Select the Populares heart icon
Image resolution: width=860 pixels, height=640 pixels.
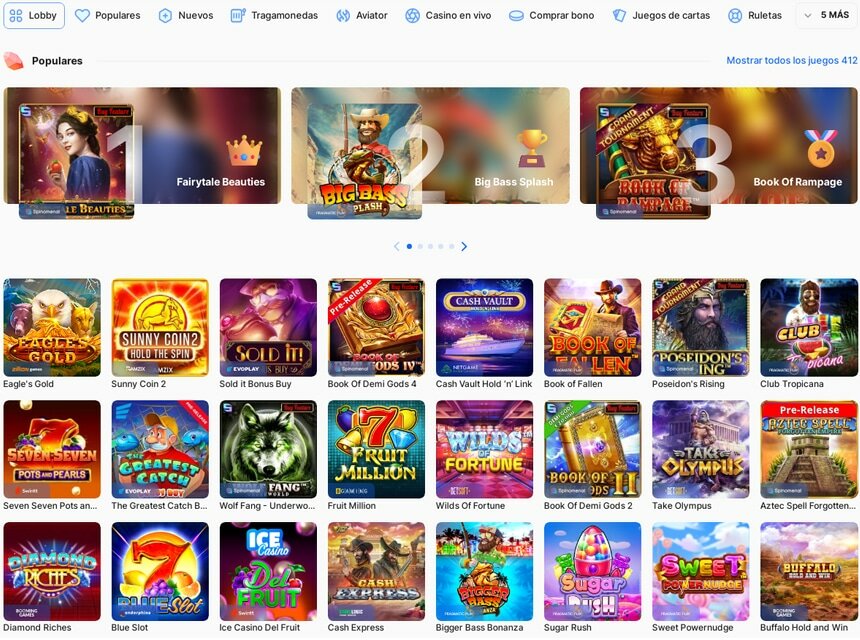point(82,15)
